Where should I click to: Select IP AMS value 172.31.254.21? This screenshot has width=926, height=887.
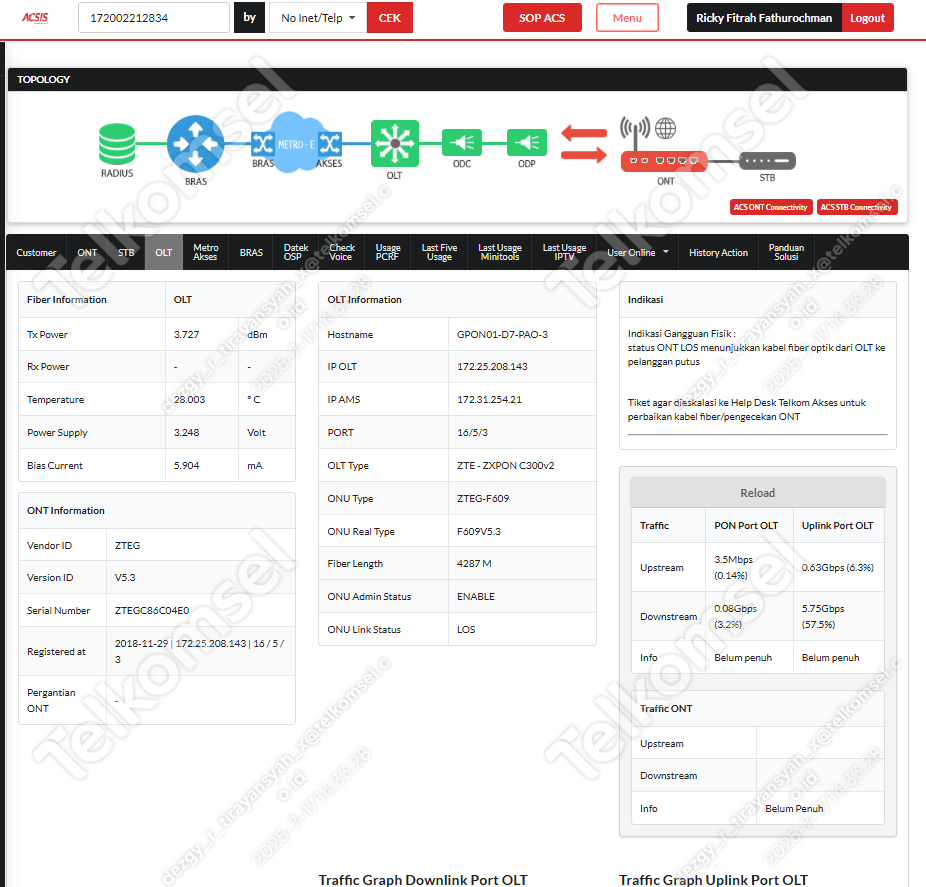tap(489, 400)
